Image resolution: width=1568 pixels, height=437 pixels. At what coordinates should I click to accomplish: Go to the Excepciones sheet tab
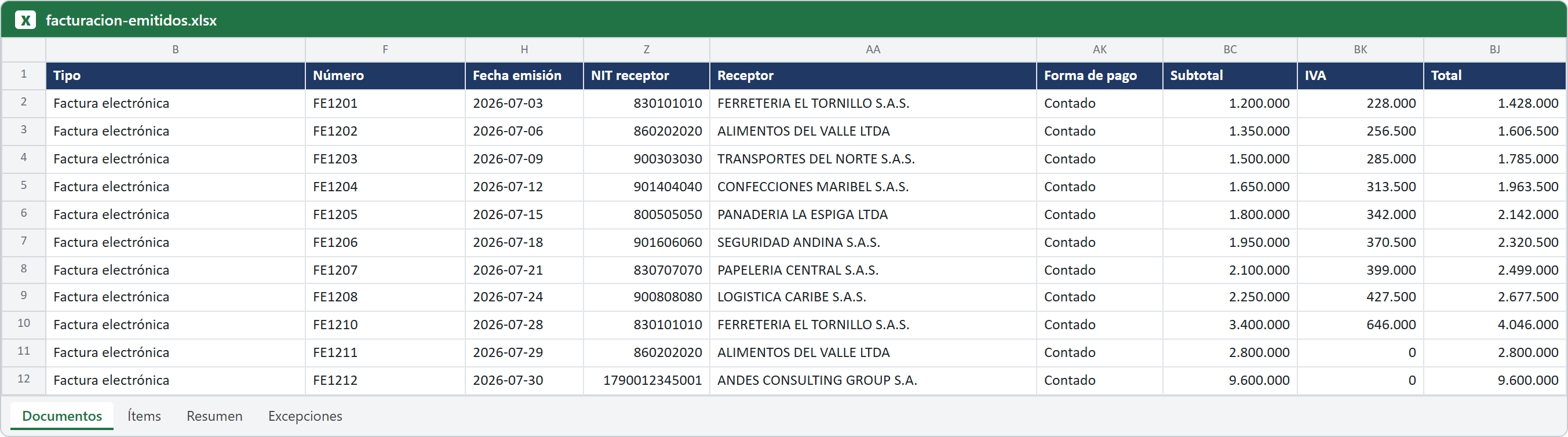pos(305,416)
